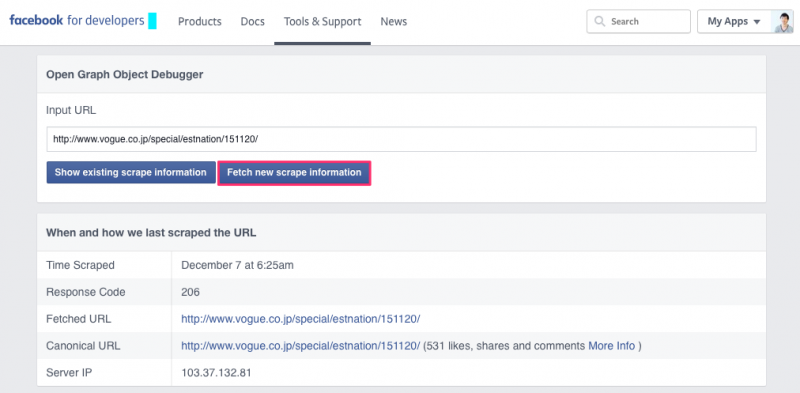Expand the My Apps dropdown
The height and width of the screenshot is (393, 800).
point(734,21)
